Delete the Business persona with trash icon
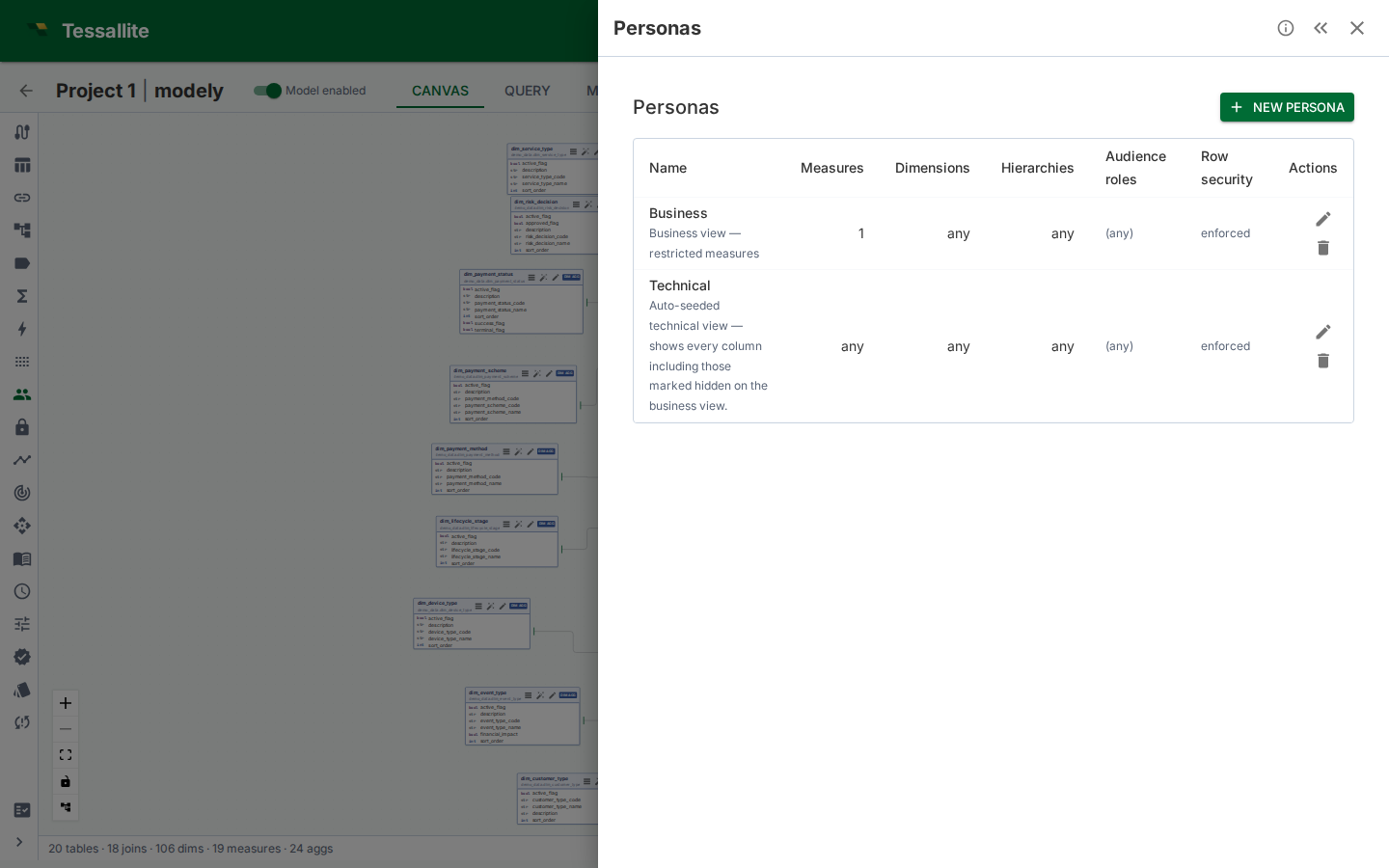Screen dimensions: 1389x868 coord(1323,248)
